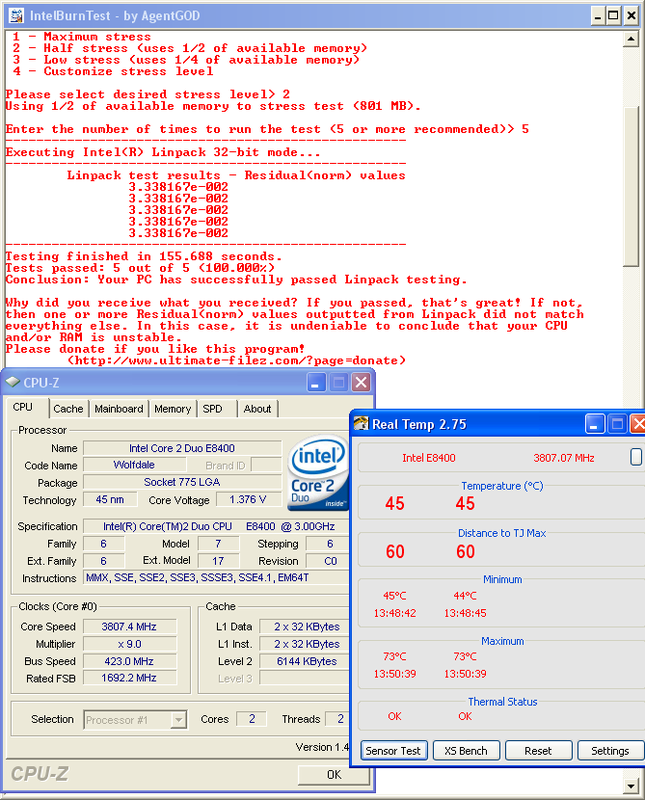Minimize the CPU-Z window
Screen dimensions: 645x800
click(x=316, y=382)
